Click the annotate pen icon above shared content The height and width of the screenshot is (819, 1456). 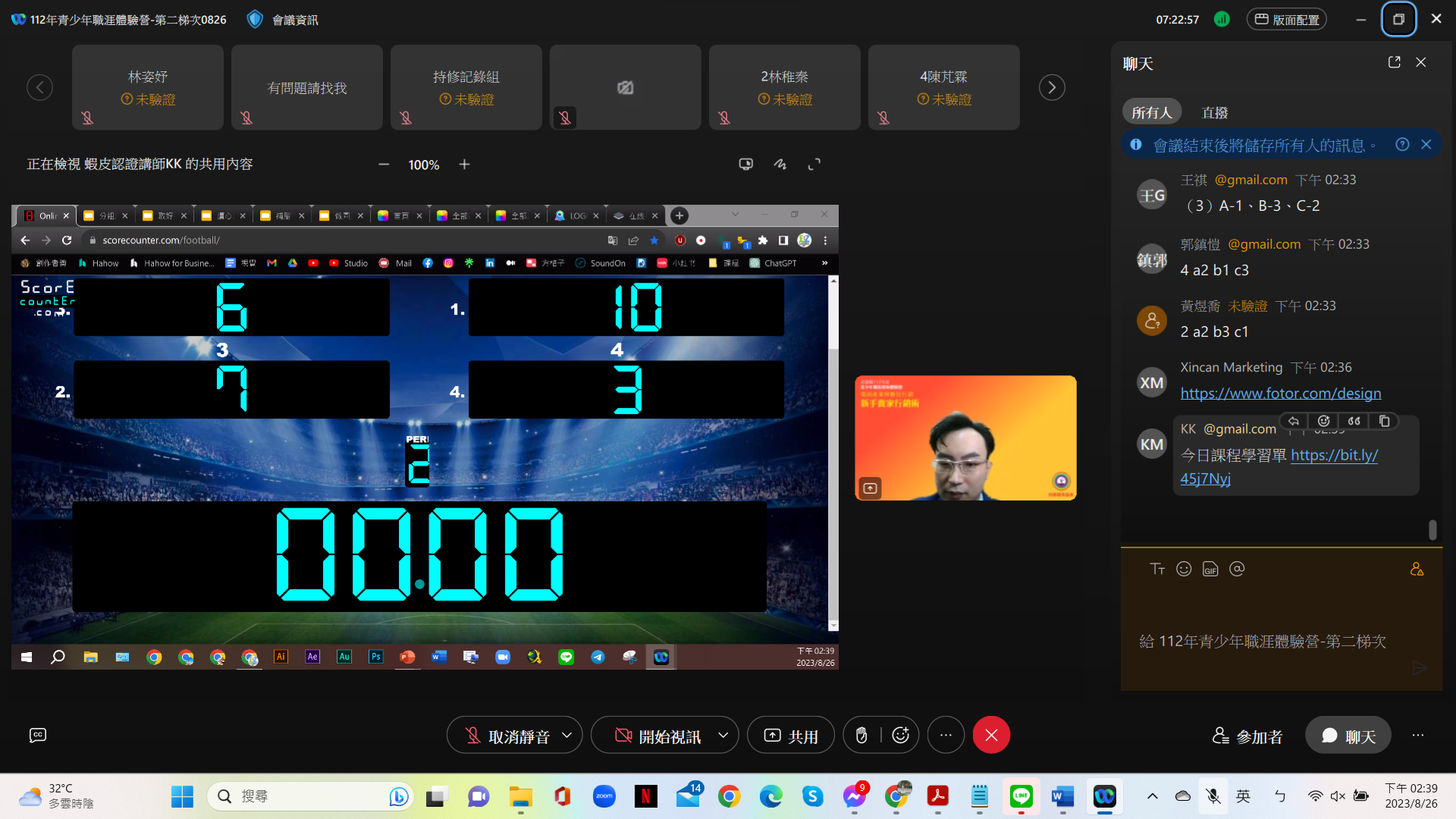(780, 164)
